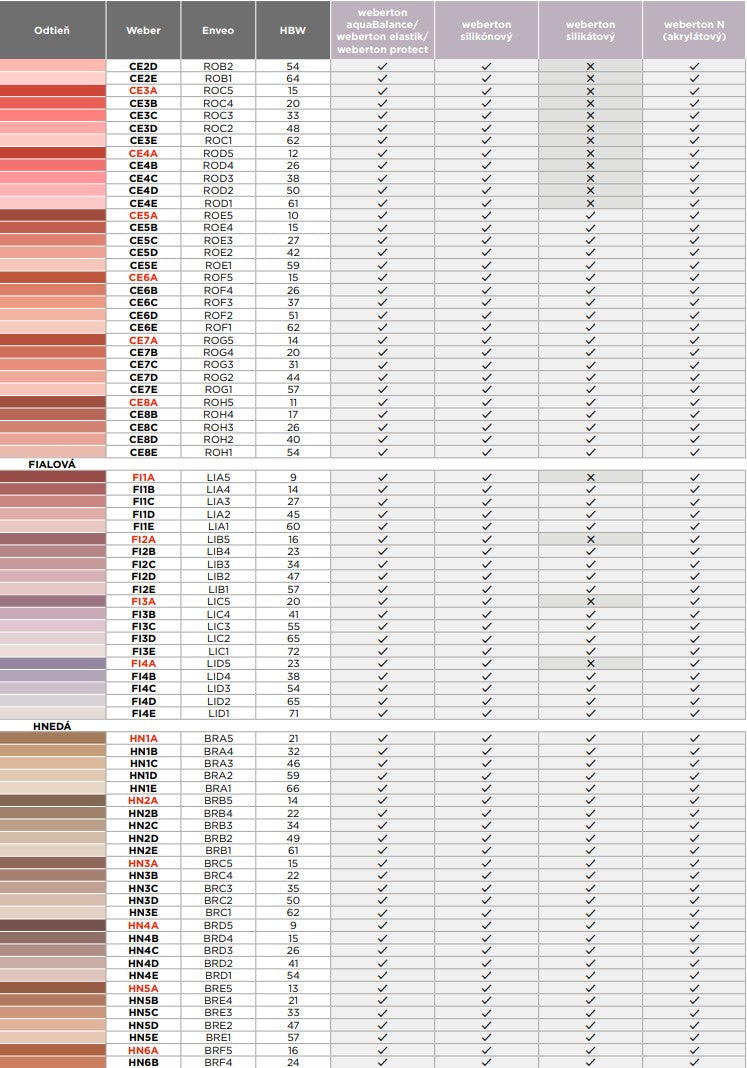Click akrylátový checkmark in row CE8E
The height and width of the screenshot is (1068, 747).
coord(695,452)
